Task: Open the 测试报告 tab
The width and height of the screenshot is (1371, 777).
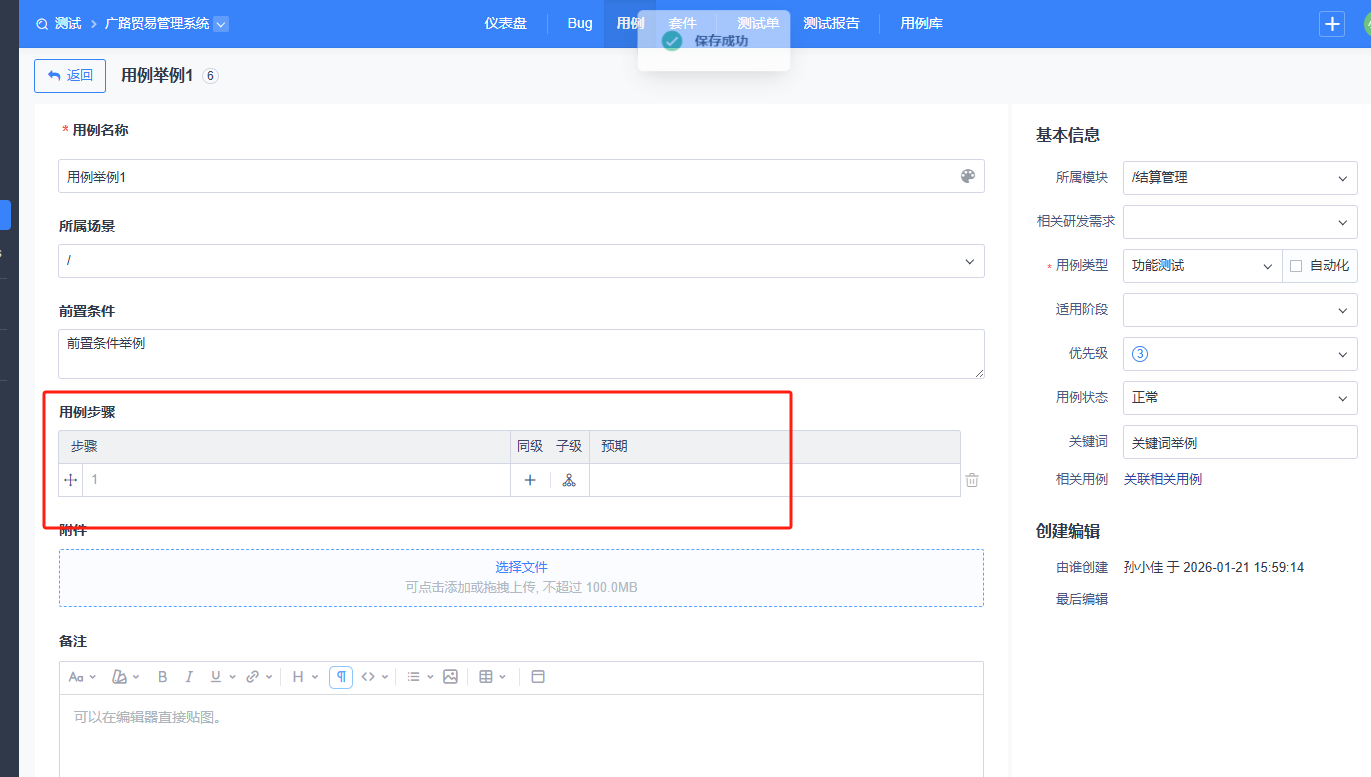Action: point(831,23)
